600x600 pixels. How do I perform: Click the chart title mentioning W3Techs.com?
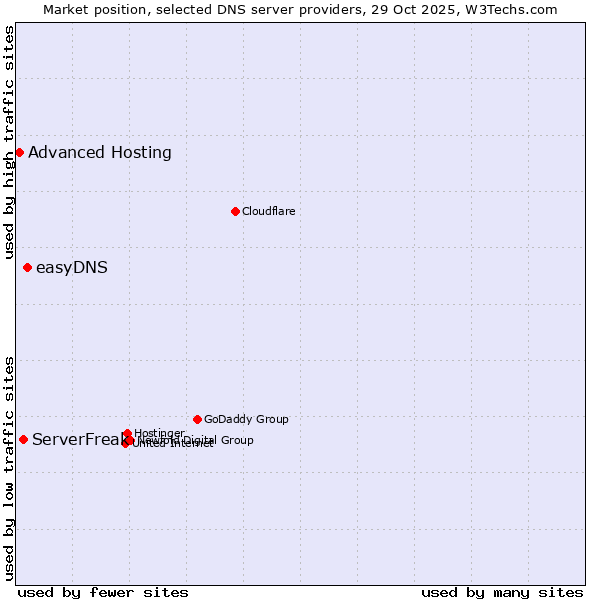(x=300, y=9)
